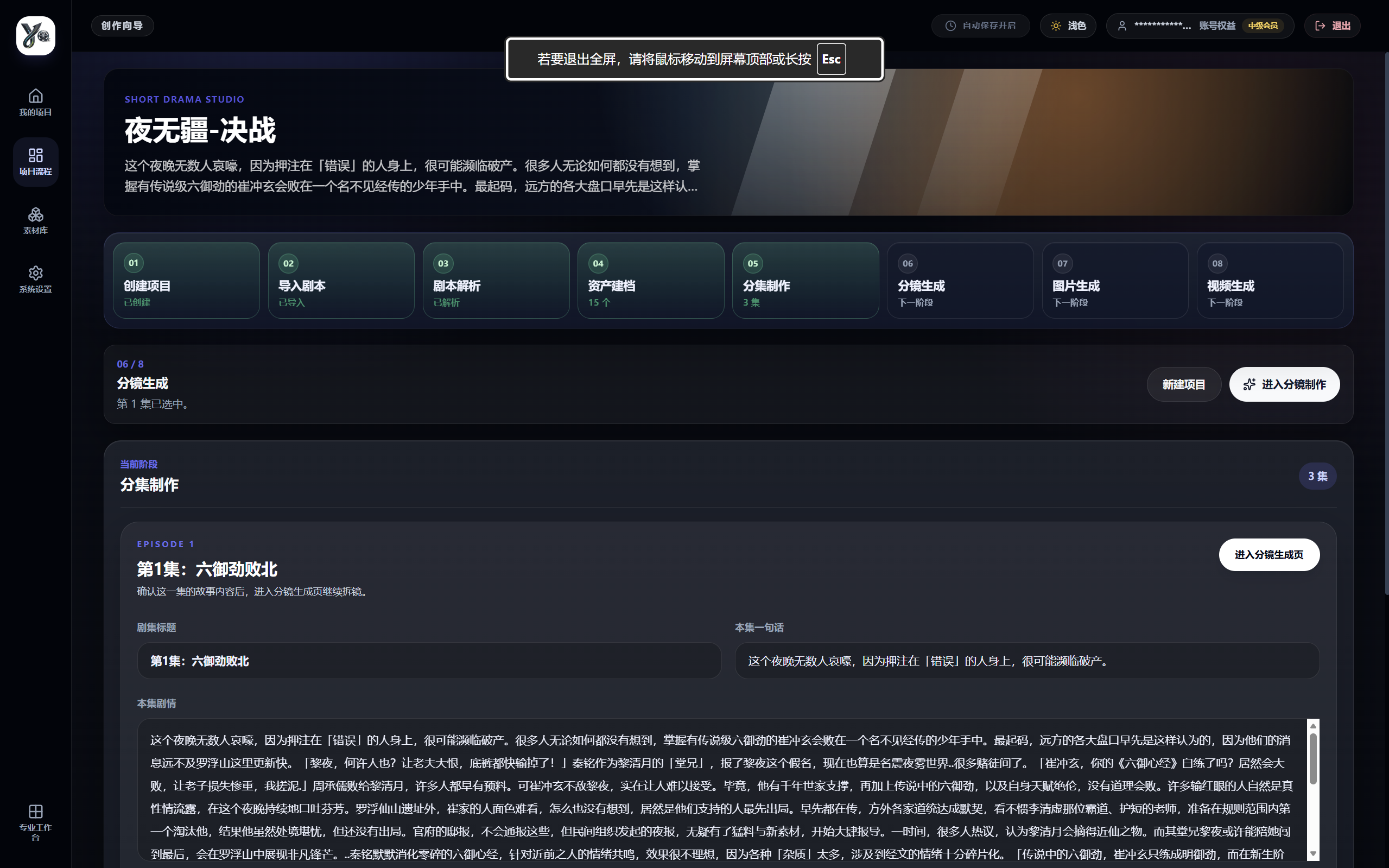This screenshot has height=868, width=1389.
Task: Click 账号权益 account benefits
Action: click(1217, 26)
